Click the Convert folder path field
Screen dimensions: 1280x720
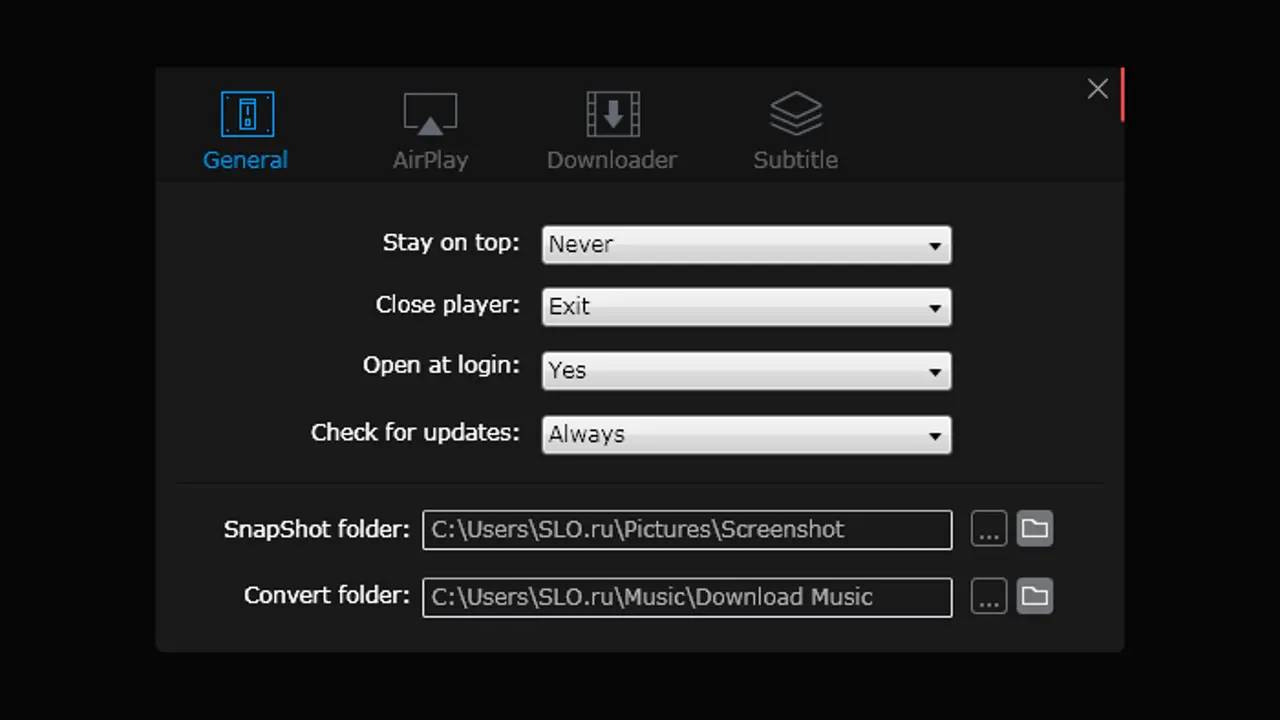(x=686, y=598)
